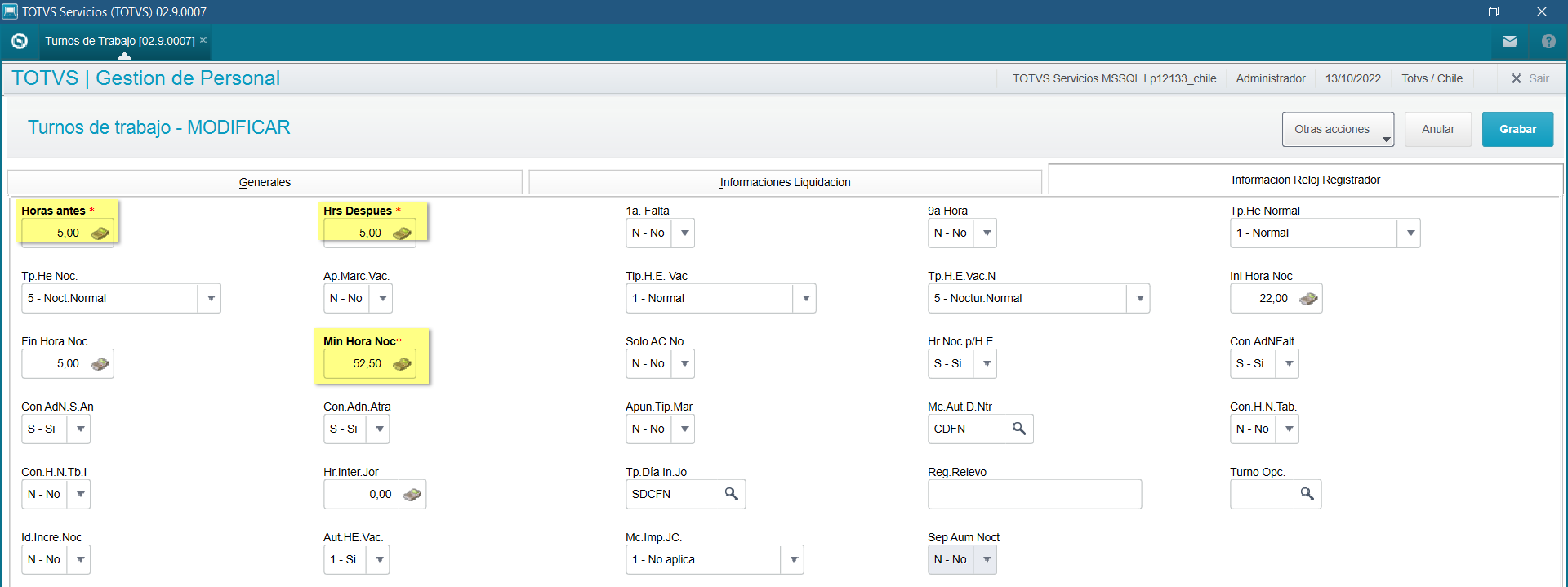Expand the Con.AdNFalt dropdown
1568x587 pixels.
point(1289,364)
